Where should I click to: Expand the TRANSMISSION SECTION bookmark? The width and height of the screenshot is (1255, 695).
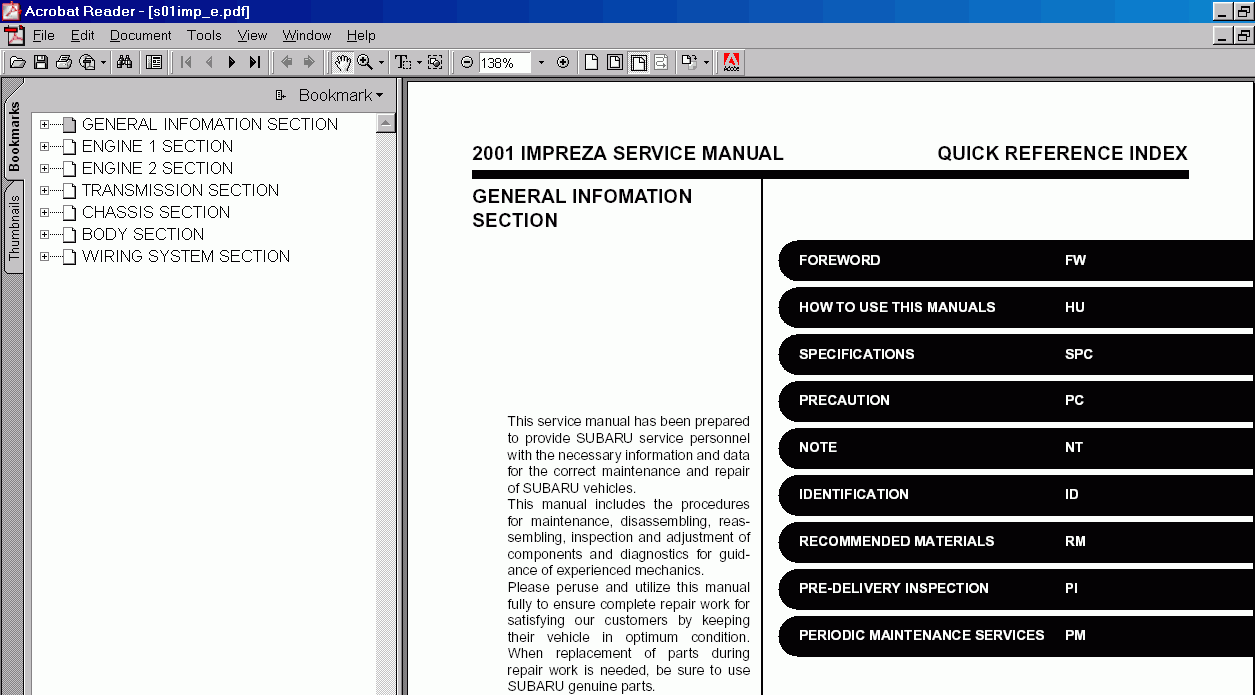coord(44,191)
